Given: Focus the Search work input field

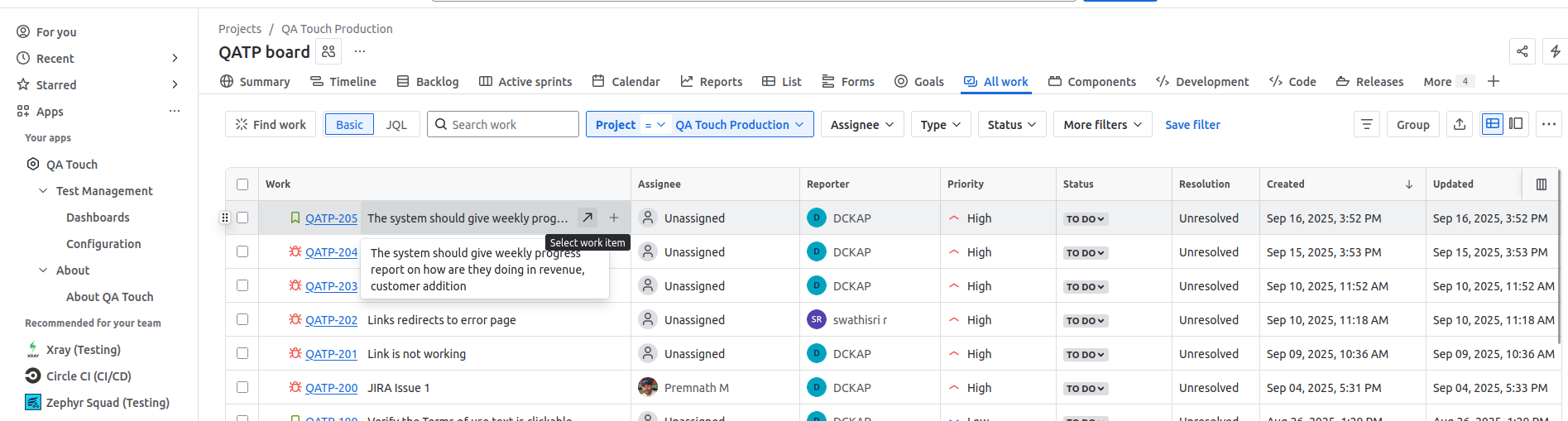Looking at the screenshot, I should coord(503,124).
